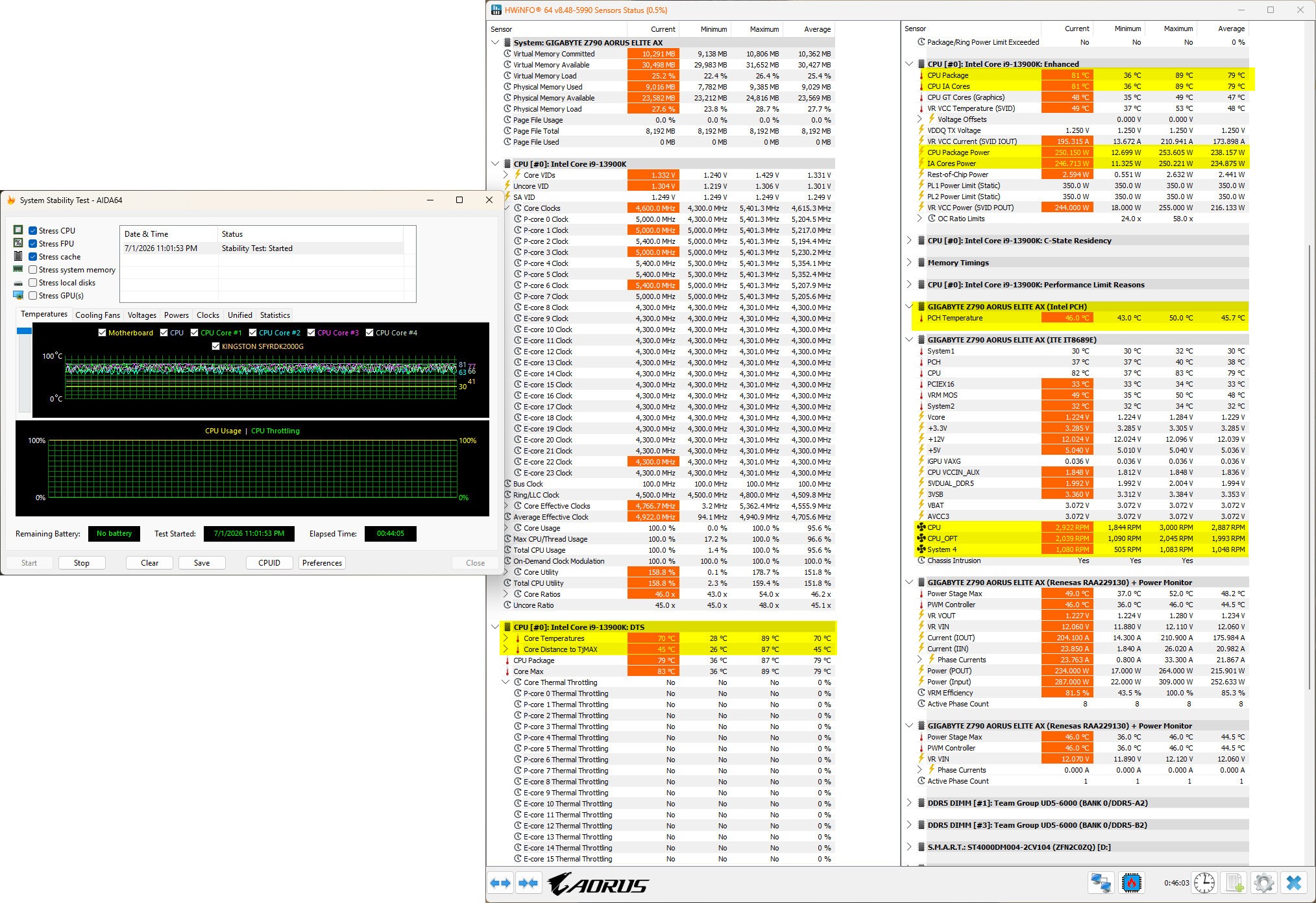This screenshot has height=903, width=1316.
Task: Click the HWiNFO title bar app icon
Action: (496, 10)
